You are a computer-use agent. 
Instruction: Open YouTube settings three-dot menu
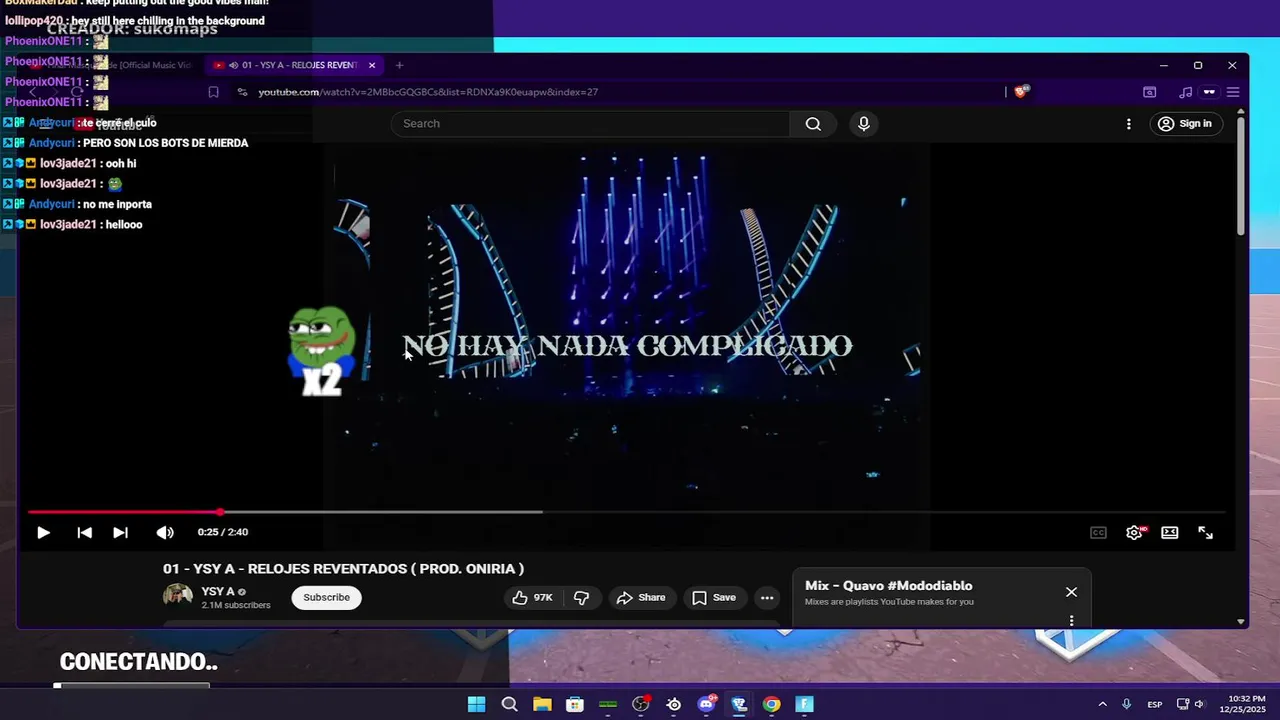pyautogui.click(x=1129, y=124)
